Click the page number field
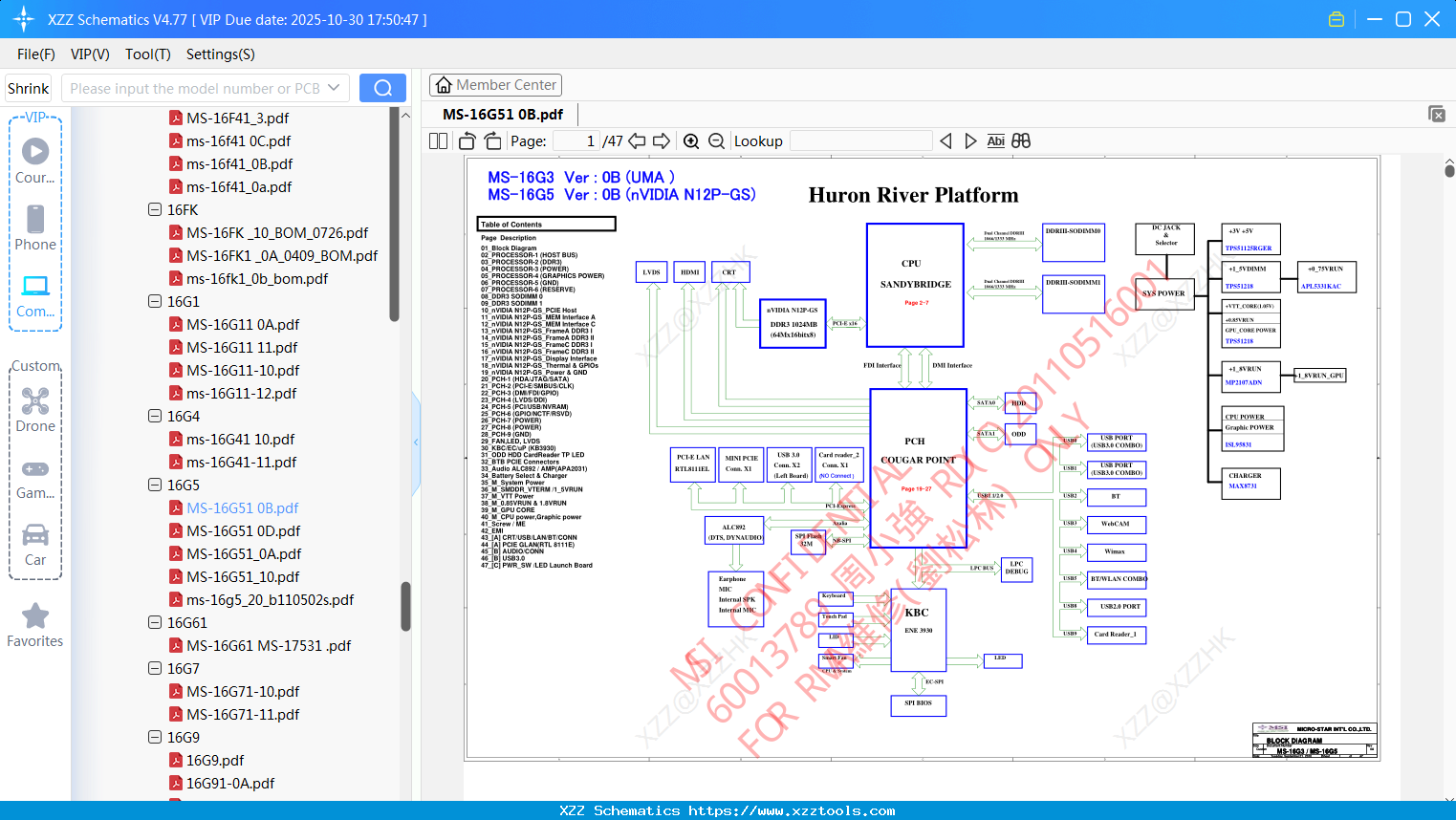The image size is (1456, 820). 576,140
